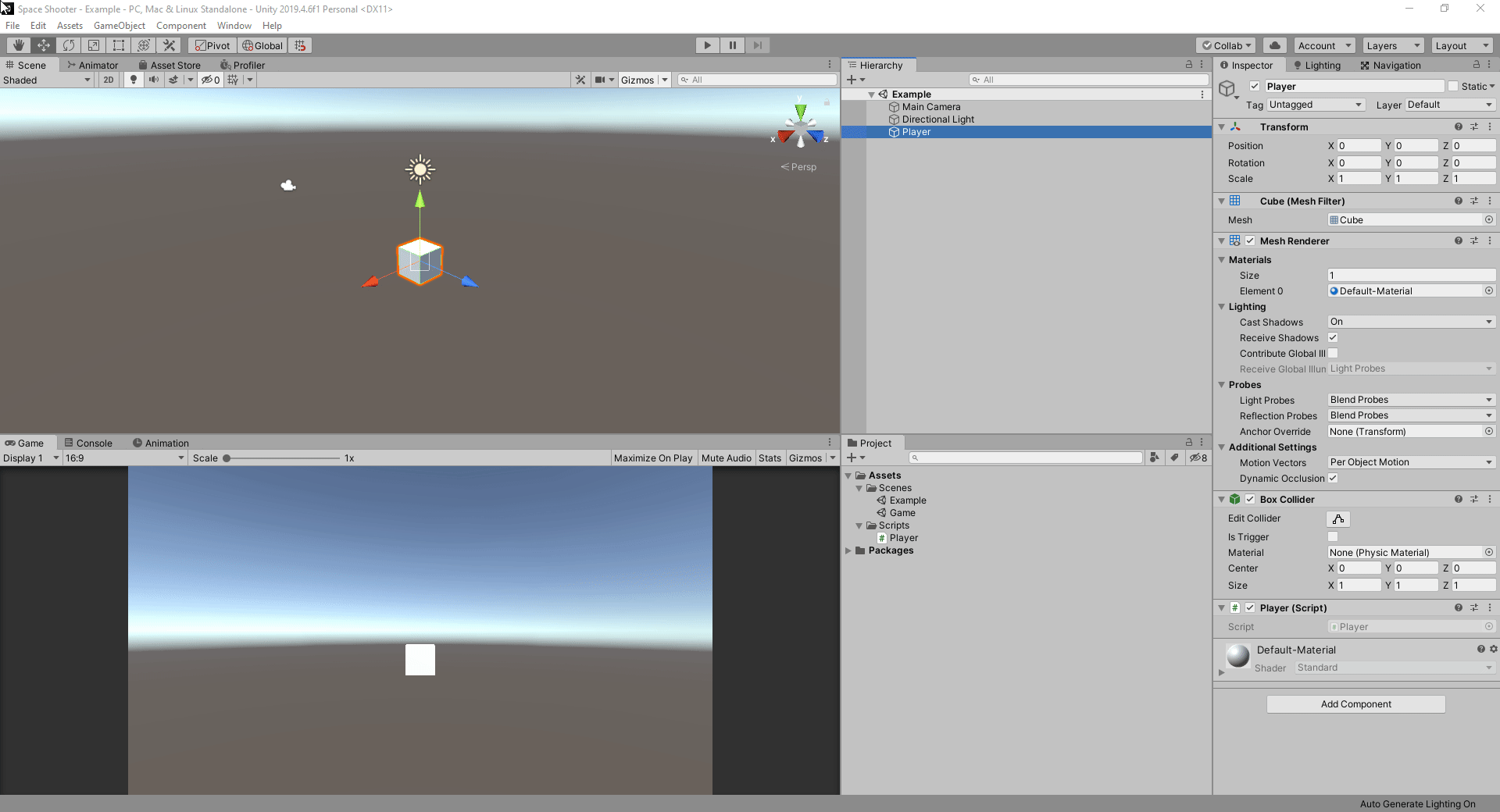Toggle grid snapping icon in toolbar
1500x812 pixels.
(300, 45)
